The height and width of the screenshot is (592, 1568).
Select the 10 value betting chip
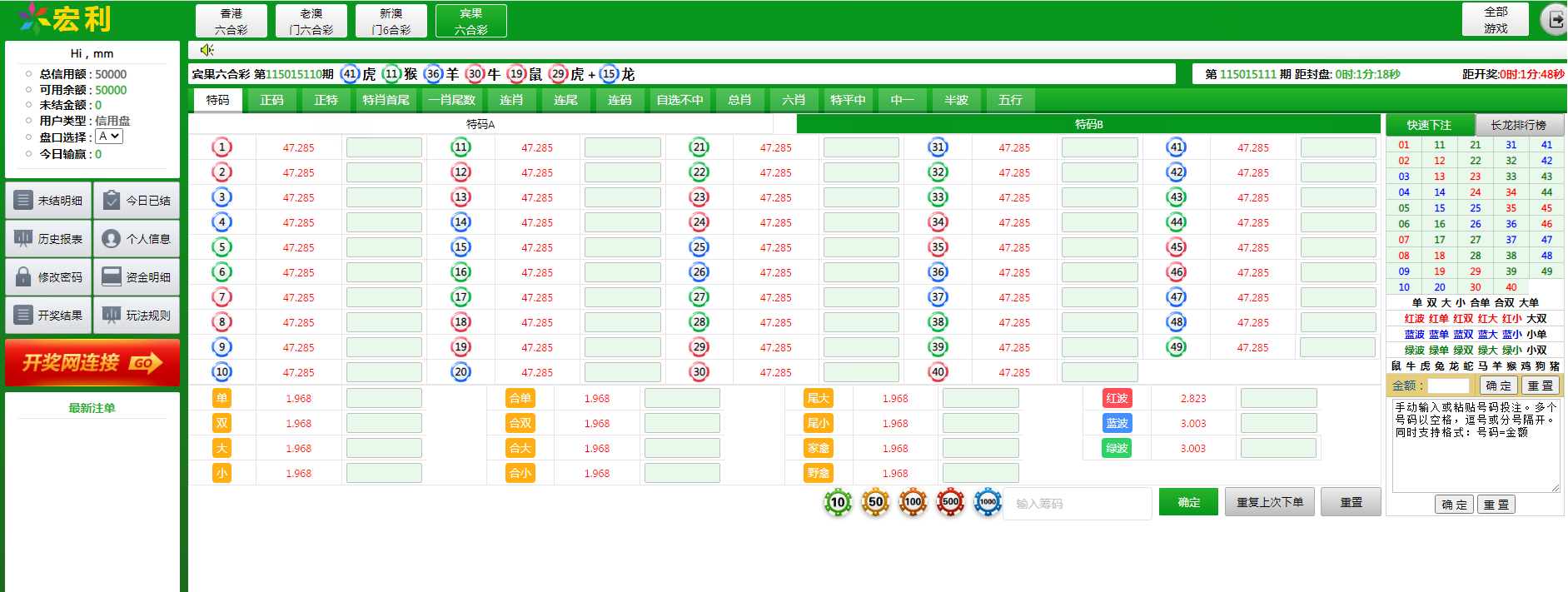click(838, 502)
